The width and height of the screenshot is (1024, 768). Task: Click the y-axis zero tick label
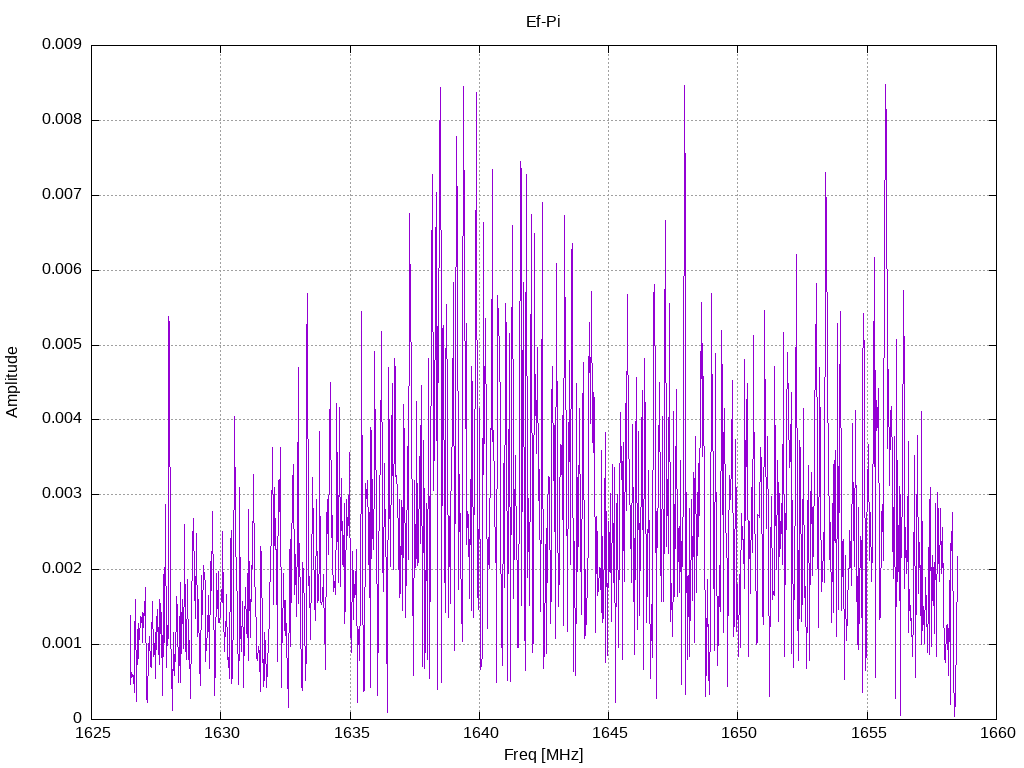coord(77,718)
